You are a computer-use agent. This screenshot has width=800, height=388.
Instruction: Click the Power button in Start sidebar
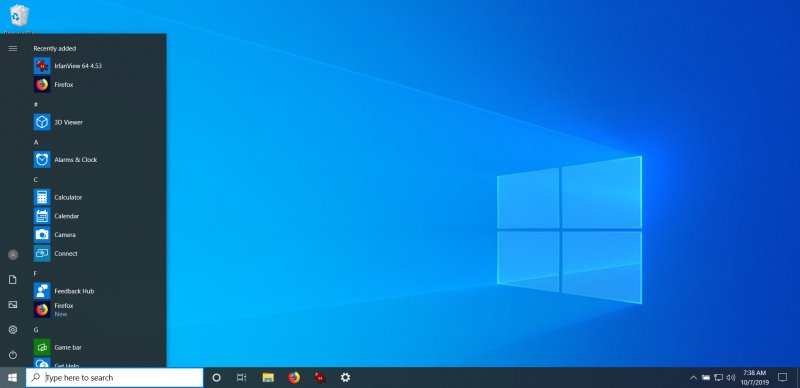click(x=13, y=355)
